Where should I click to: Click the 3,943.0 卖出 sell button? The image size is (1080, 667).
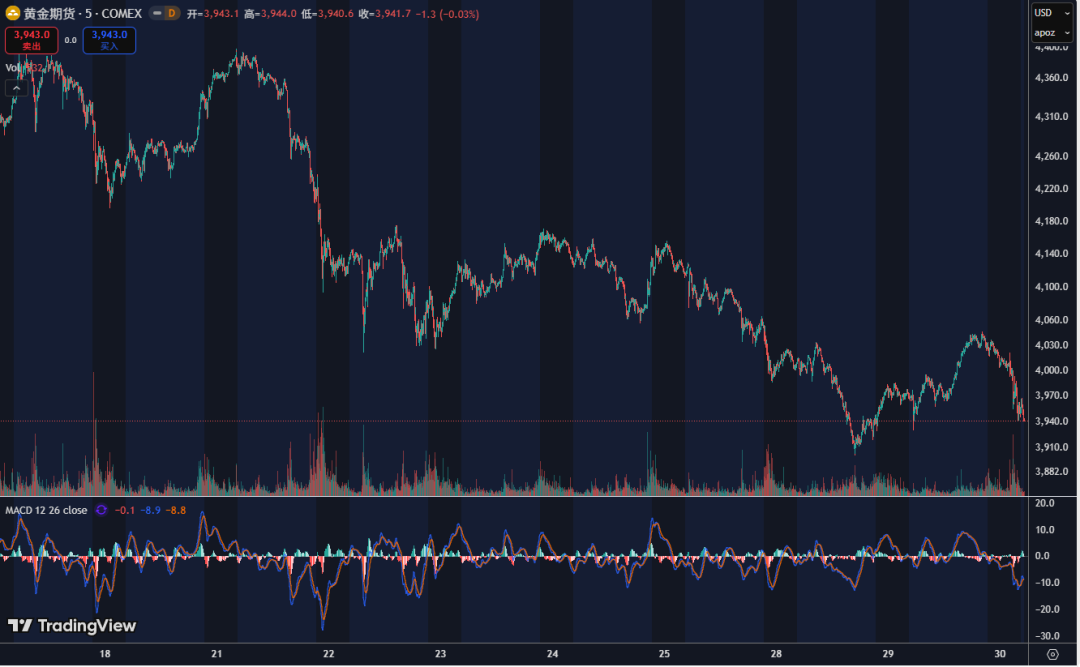(32, 40)
